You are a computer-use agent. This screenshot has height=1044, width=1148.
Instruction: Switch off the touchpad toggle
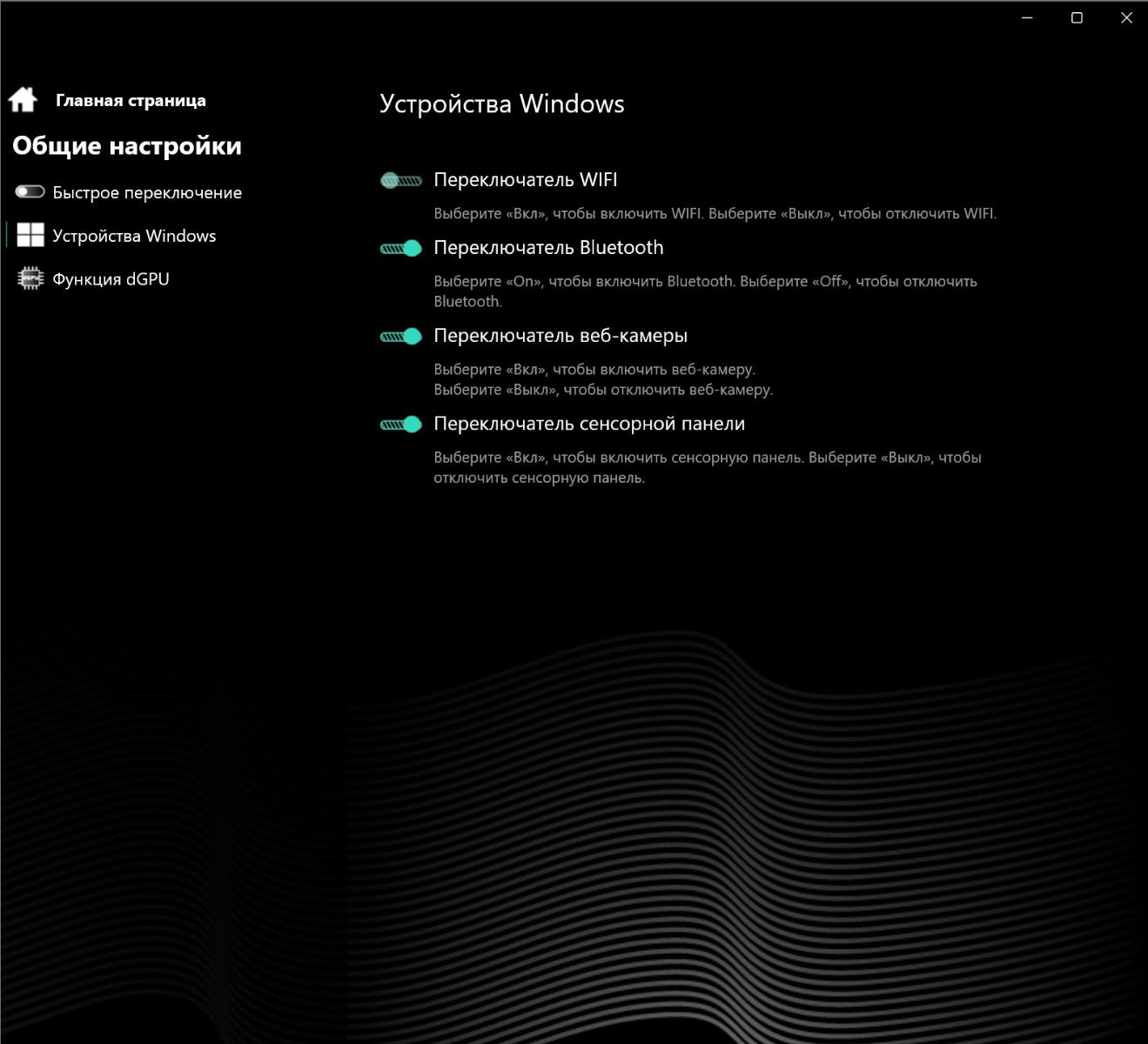(401, 424)
